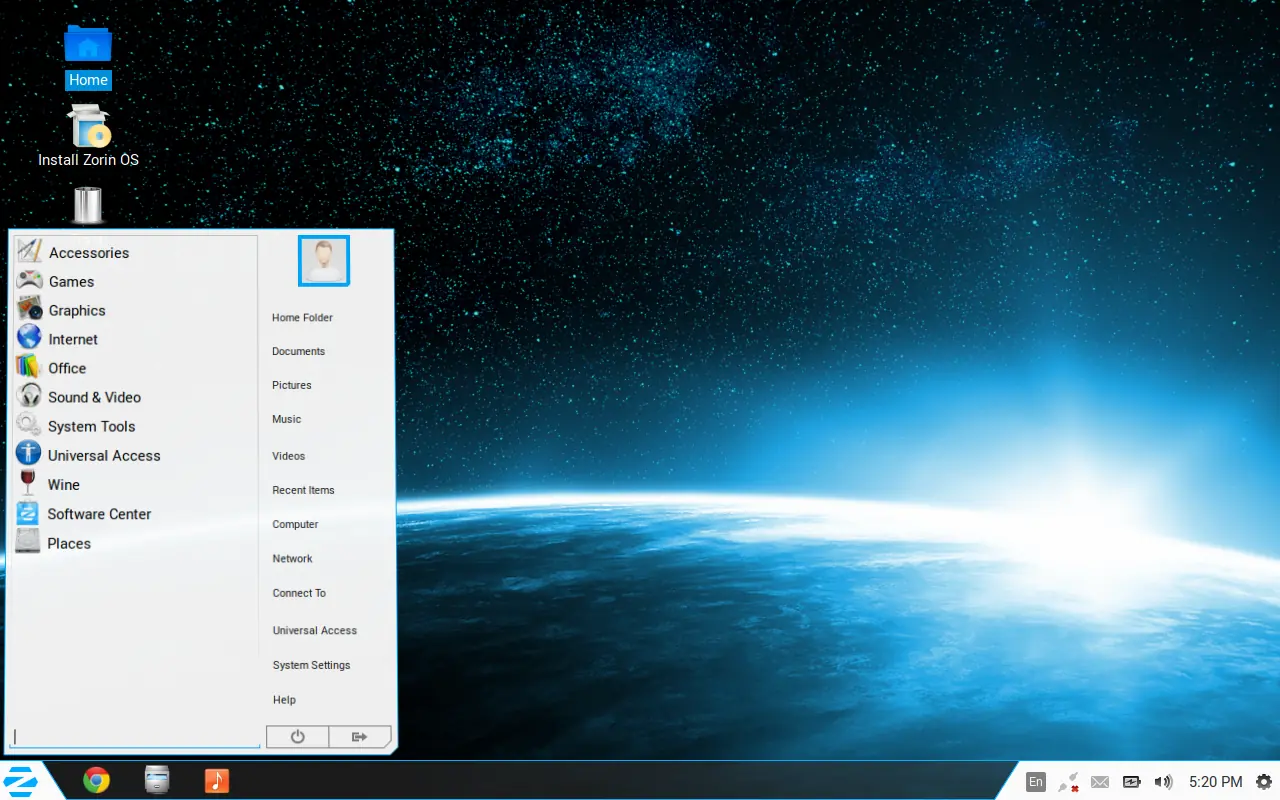The image size is (1280, 800).
Task: Launch Chrome from the taskbar
Action: coord(96,780)
